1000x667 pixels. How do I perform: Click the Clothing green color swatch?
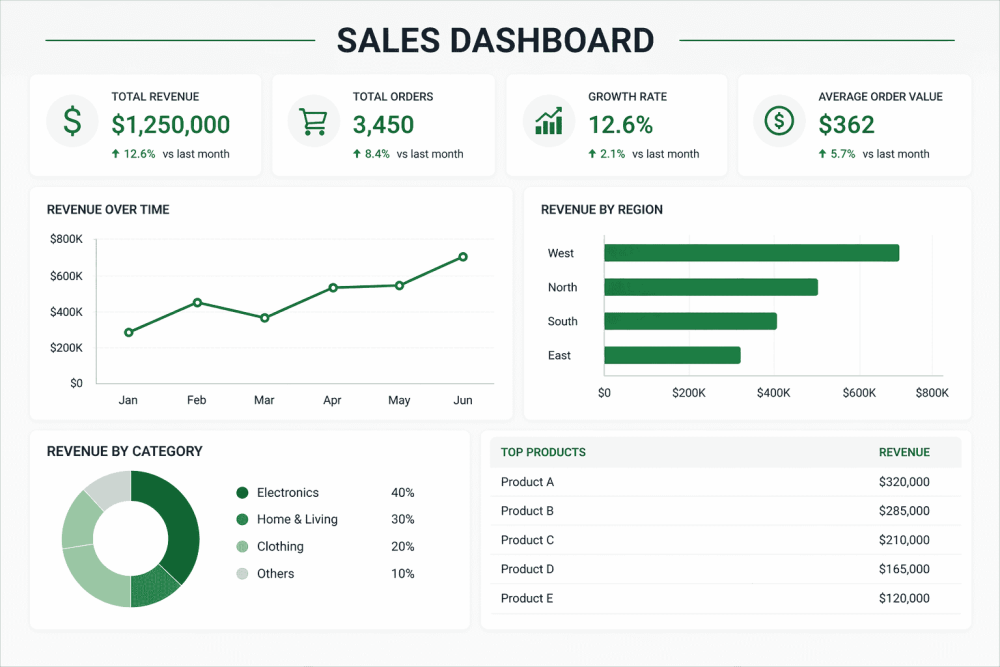tap(243, 546)
